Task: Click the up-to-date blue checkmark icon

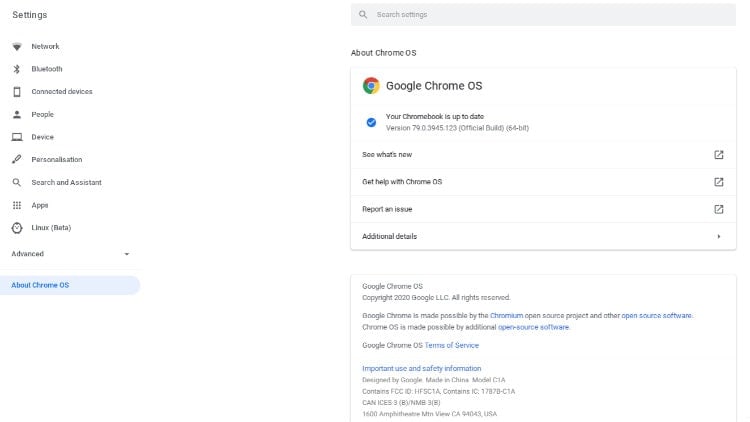Action: [x=371, y=122]
